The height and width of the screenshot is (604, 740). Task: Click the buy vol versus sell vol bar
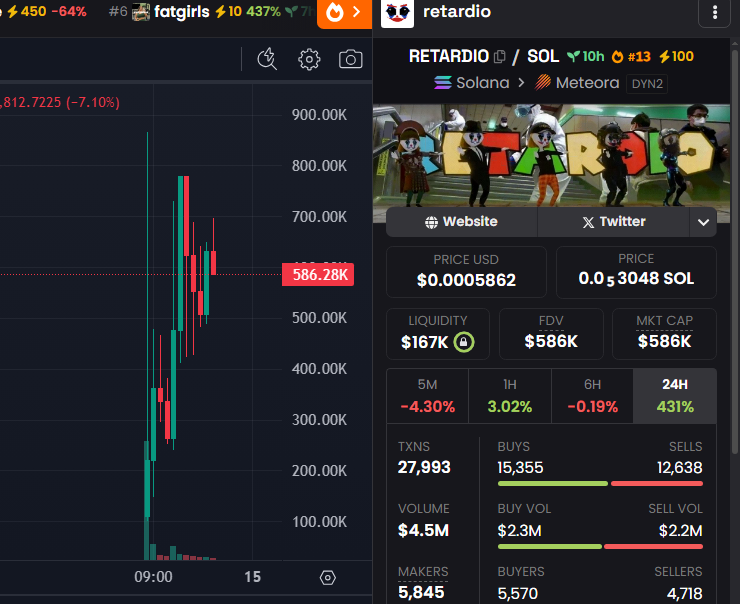600,546
